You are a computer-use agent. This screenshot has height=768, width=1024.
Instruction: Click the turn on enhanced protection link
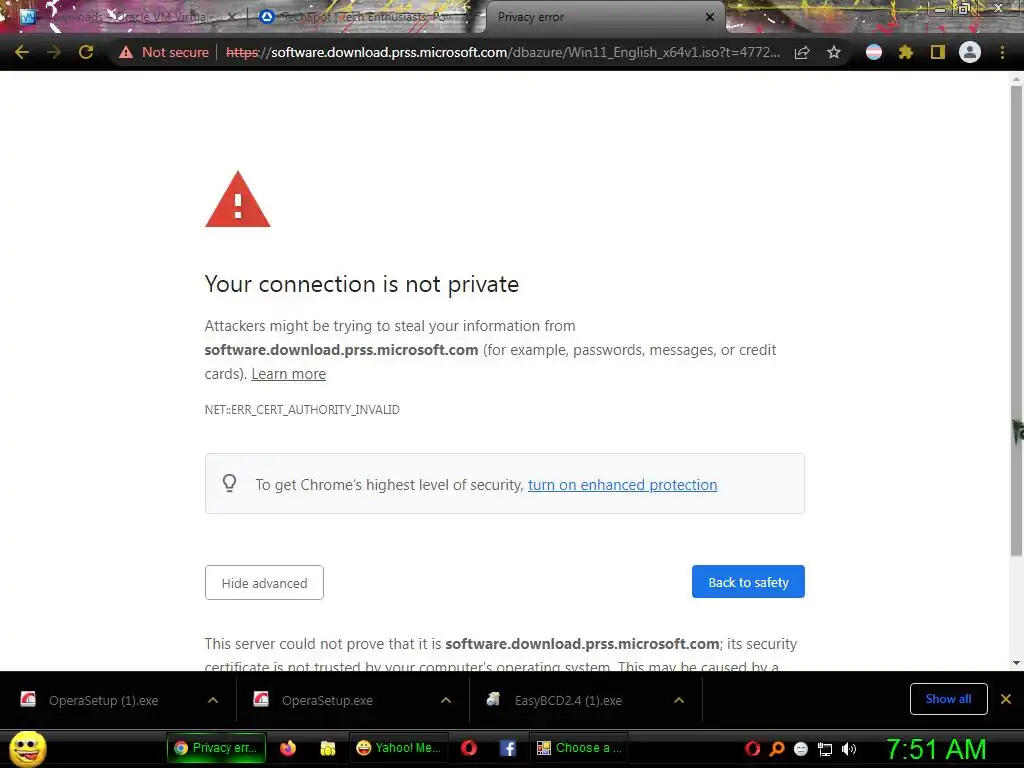point(622,485)
